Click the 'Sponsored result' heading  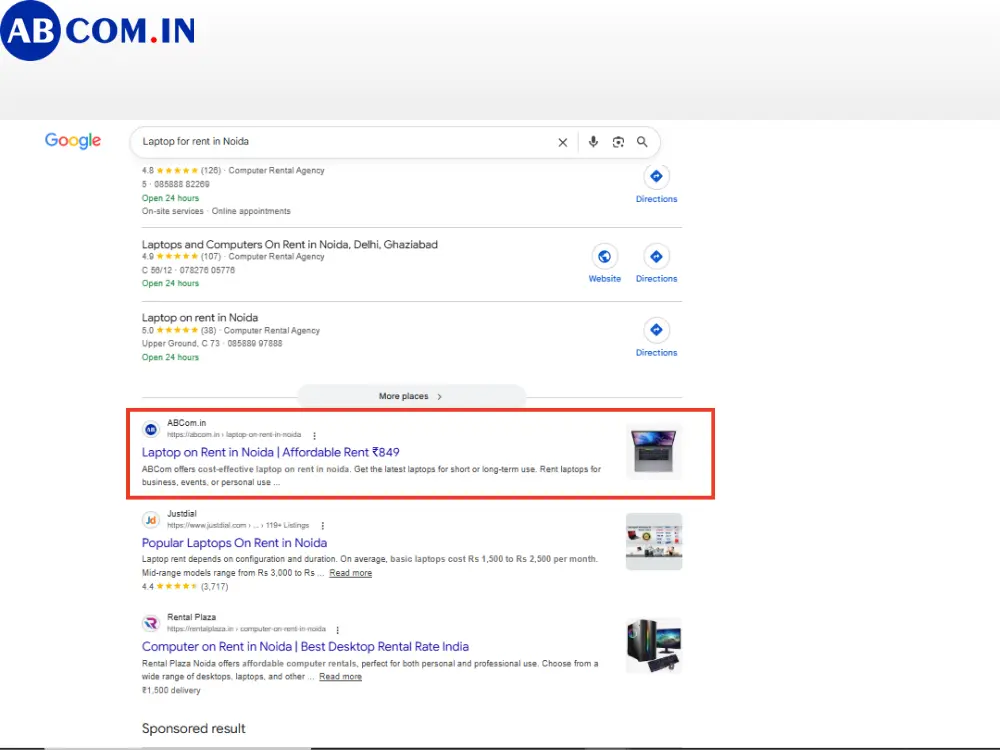[193, 728]
